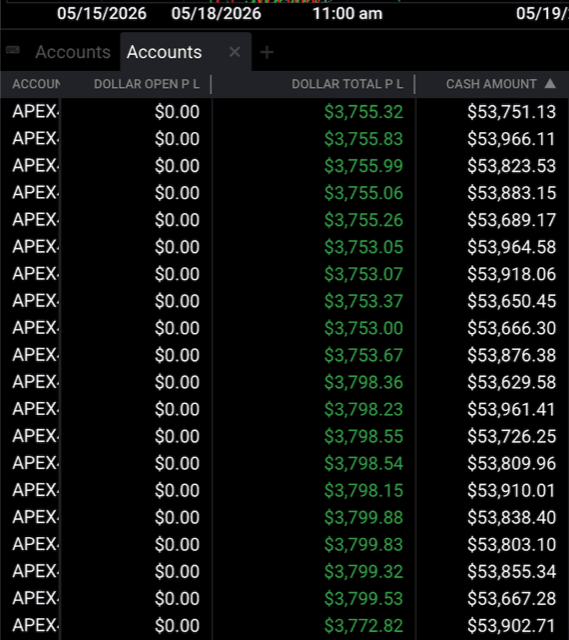Click cash amount $53,961.41
569x640 pixels.
click(x=511, y=409)
